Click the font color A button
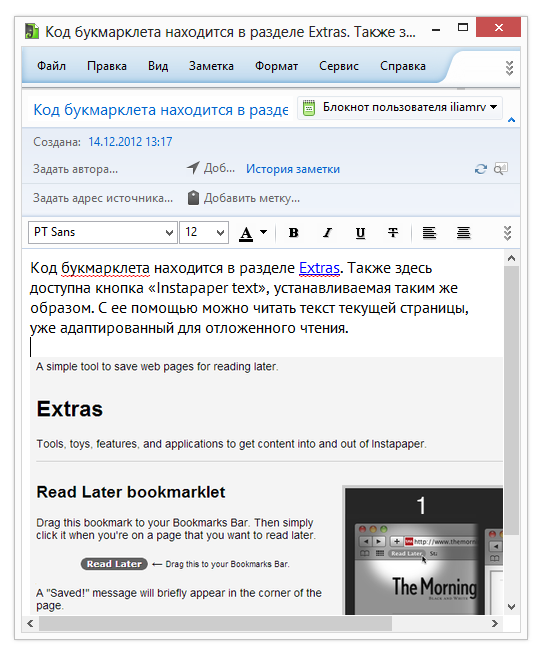This screenshot has height=653, width=539. click(246, 233)
